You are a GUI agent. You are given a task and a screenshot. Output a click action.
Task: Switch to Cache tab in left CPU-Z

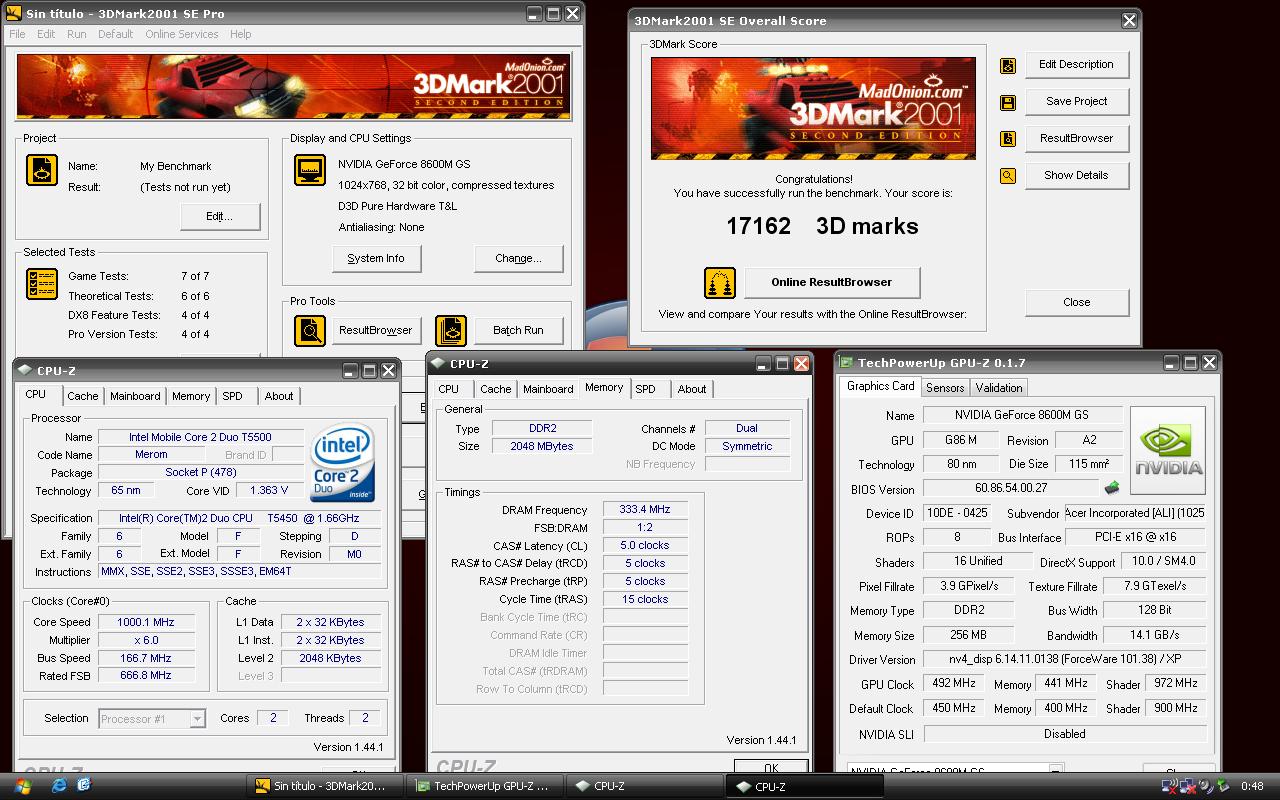(x=83, y=396)
